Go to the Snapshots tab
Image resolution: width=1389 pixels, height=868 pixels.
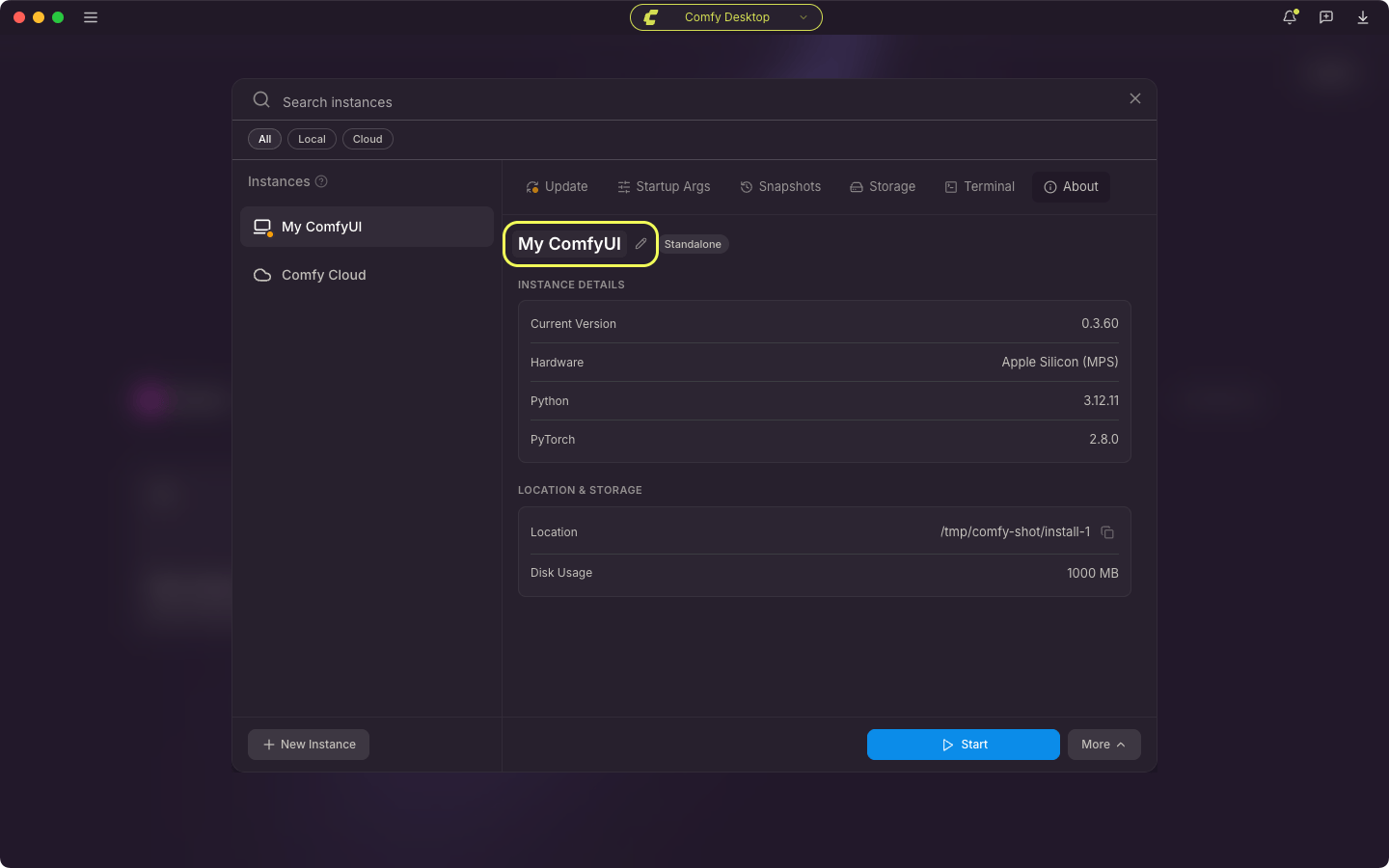(780, 187)
